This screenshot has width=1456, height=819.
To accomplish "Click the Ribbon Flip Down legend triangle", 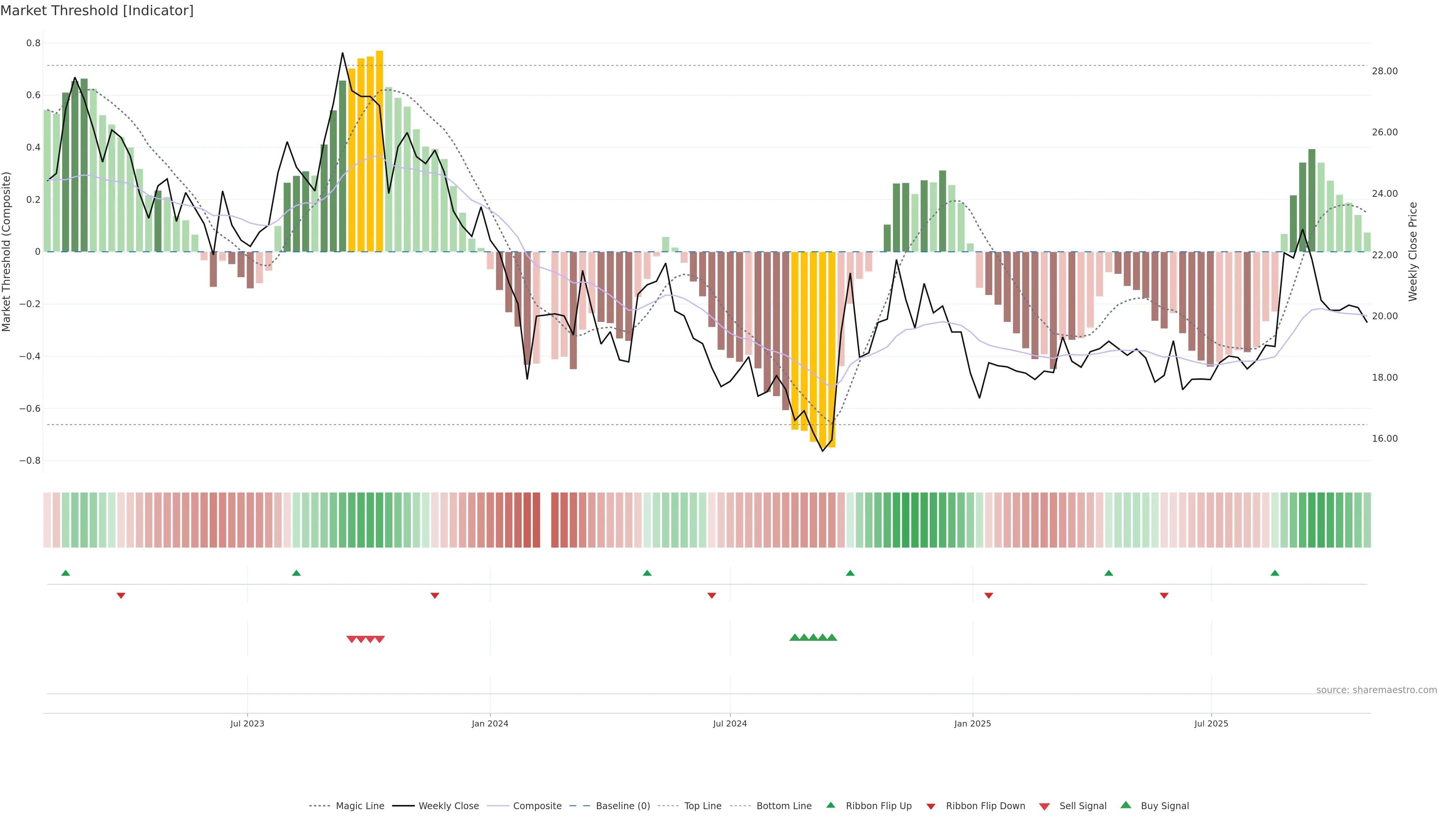I will pos(931,806).
